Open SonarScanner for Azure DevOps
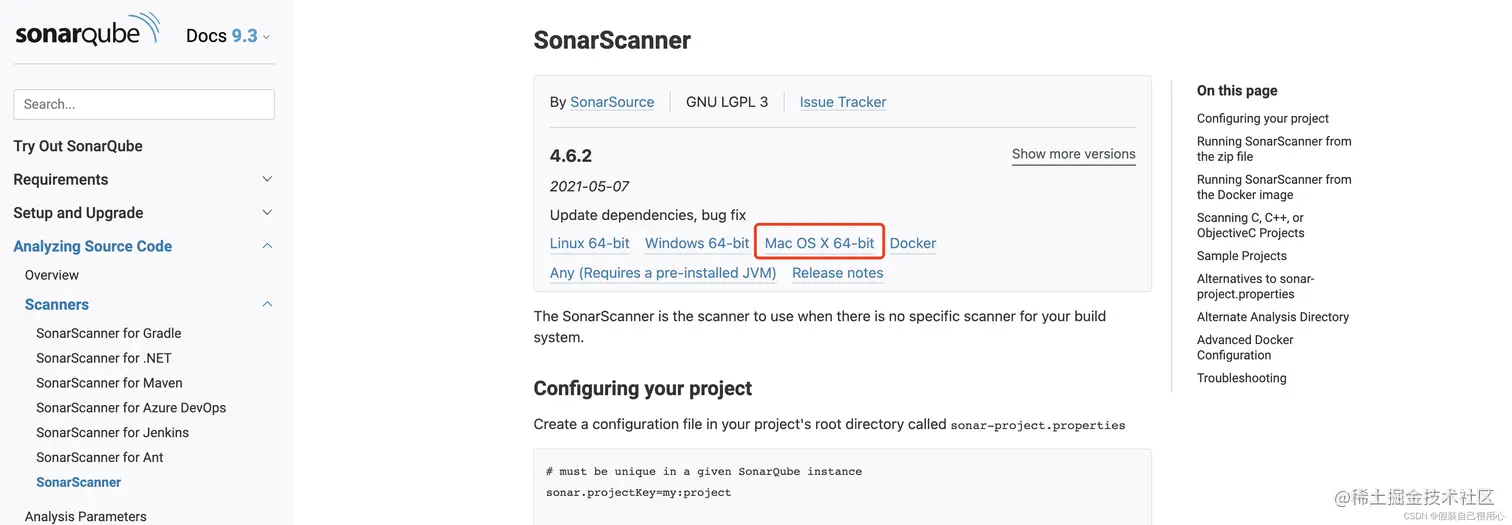The image size is (1512, 525). 131,407
